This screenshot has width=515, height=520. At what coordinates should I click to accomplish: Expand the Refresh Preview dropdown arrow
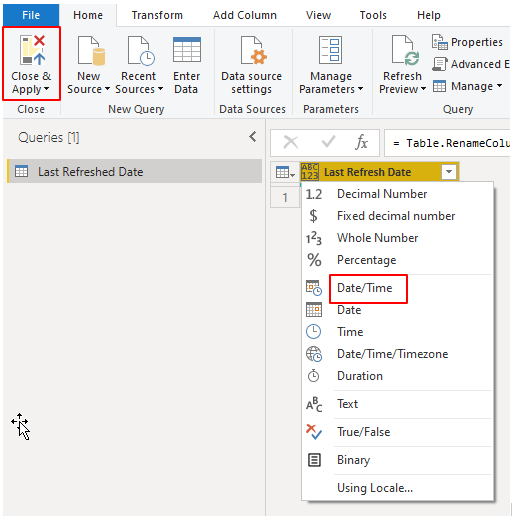(423, 89)
